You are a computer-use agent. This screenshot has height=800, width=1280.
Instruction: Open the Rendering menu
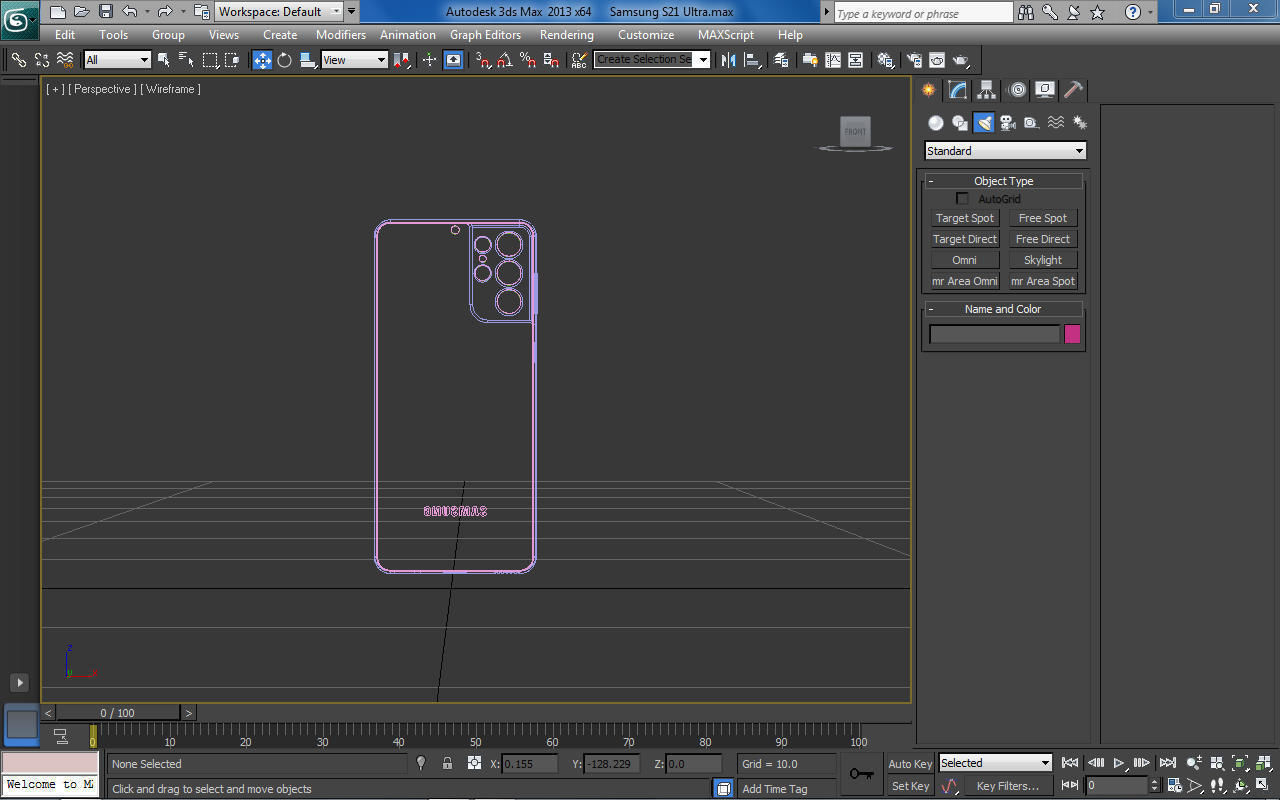pos(567,35)
